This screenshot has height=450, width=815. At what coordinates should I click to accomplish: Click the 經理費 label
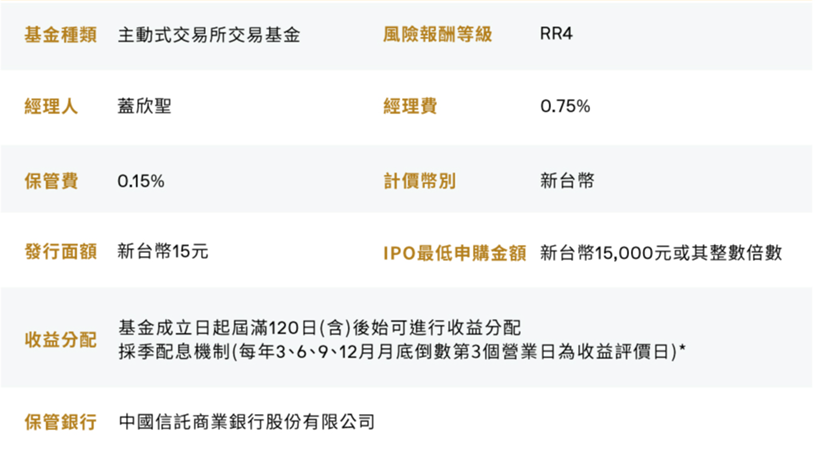(410, 106)
